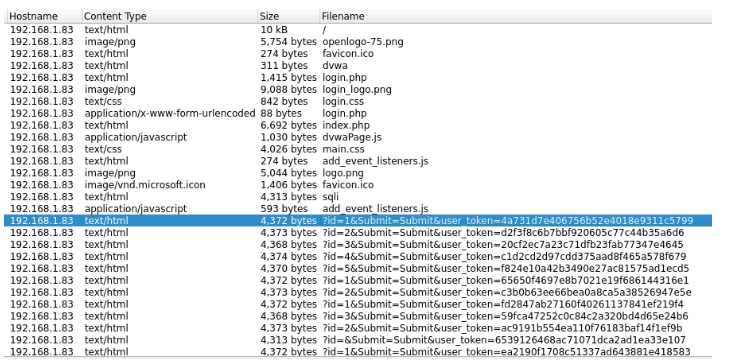Choose the login.php entry of 1,415 bytes
Viewport: 732px width, 362px height.
(x=358, y=77)
